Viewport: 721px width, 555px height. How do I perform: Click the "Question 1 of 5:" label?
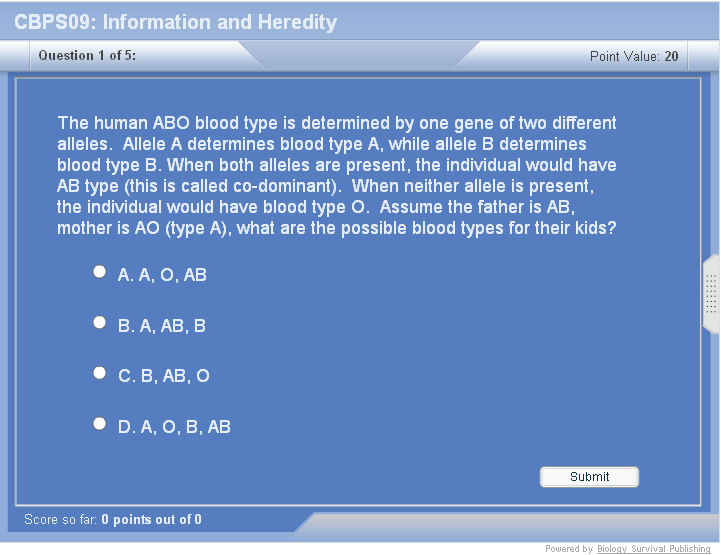pos(87,56)
